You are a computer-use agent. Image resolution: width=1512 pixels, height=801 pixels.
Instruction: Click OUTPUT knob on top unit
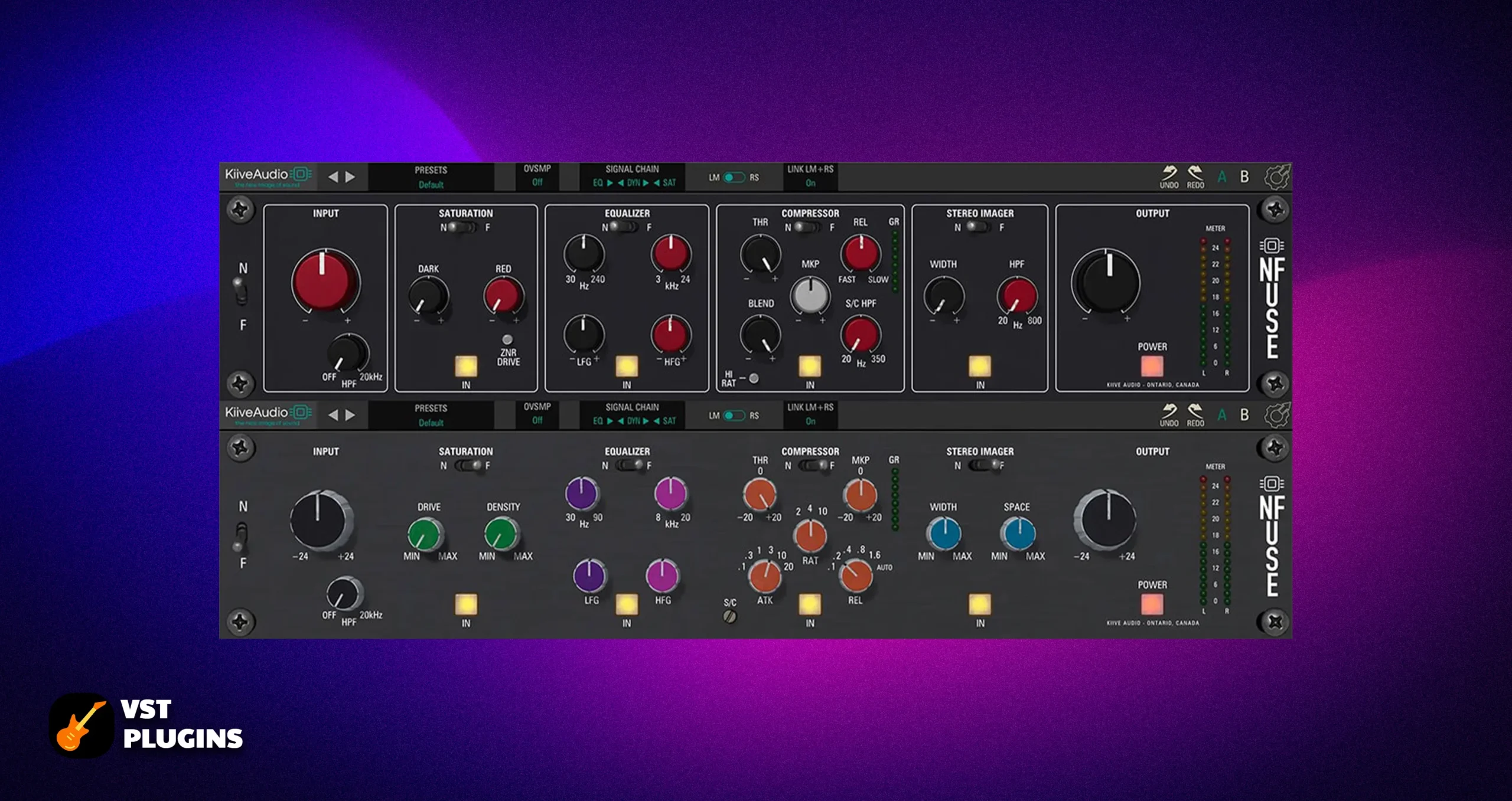(1106, 281)
